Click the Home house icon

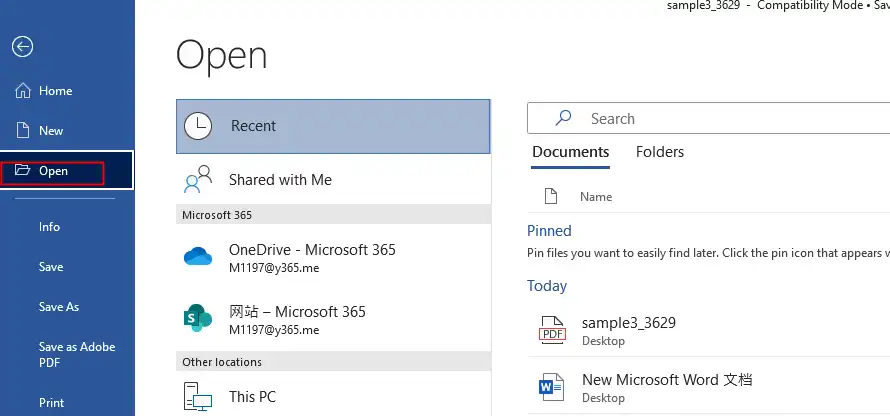[23, 91]
